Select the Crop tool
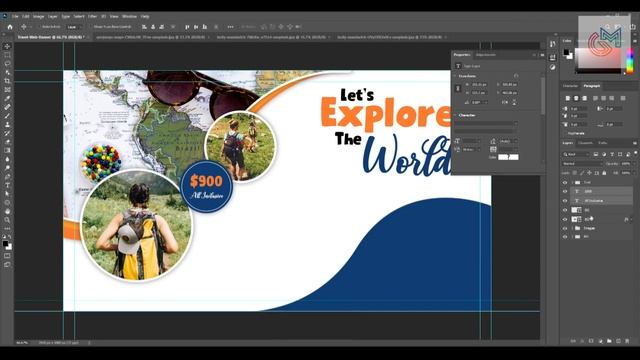 tap(7, 81)
